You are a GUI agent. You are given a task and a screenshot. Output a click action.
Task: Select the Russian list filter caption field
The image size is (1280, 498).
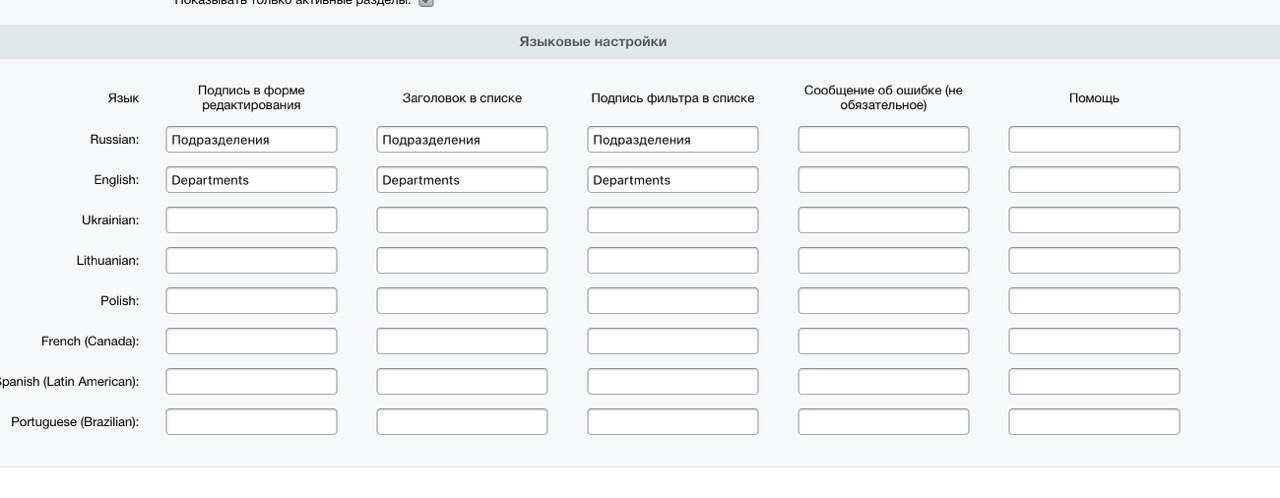[x=672, y=140]
